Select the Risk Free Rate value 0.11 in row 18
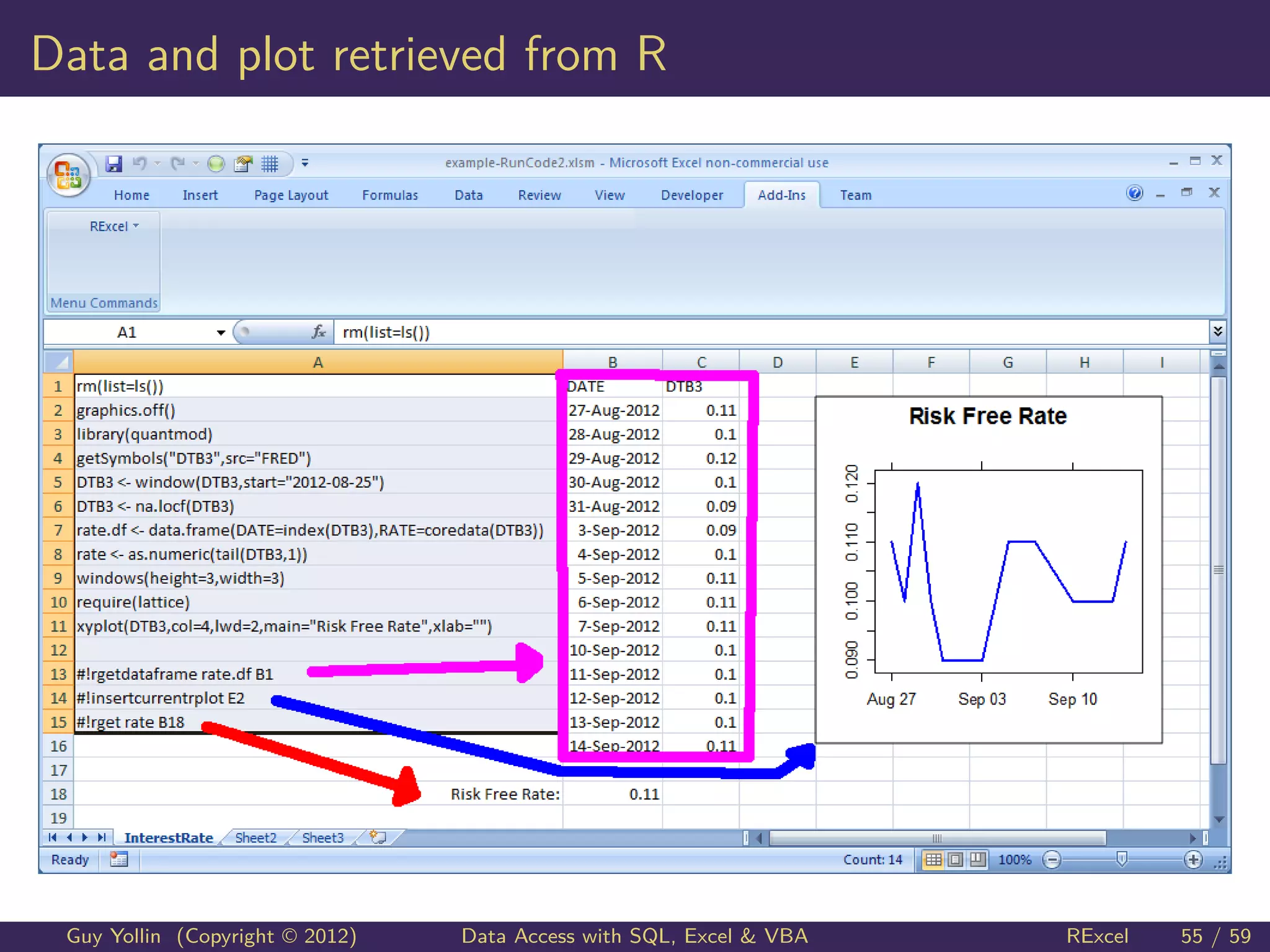Viewport: 1270px width, 952px height. coord(613,795)
